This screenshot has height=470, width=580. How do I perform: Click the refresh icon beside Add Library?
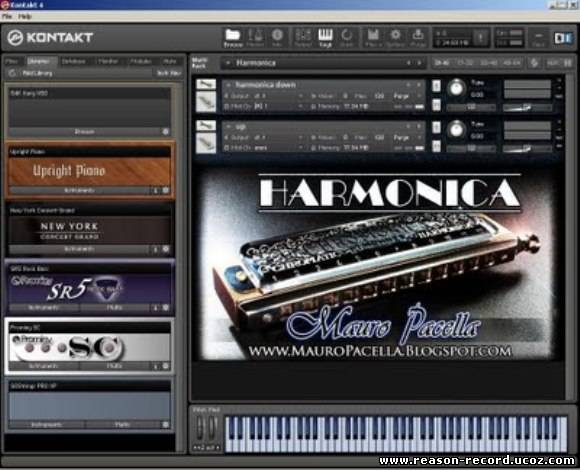[12, 73]
